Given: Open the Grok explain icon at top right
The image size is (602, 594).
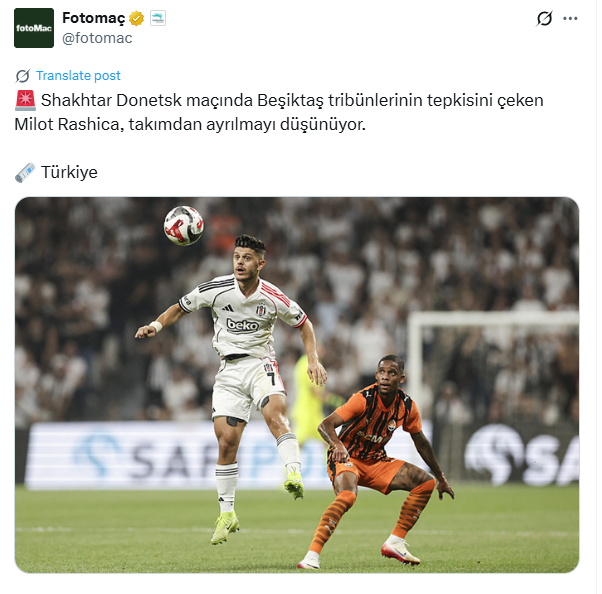Looking at the screenshot, I should 544,18.
